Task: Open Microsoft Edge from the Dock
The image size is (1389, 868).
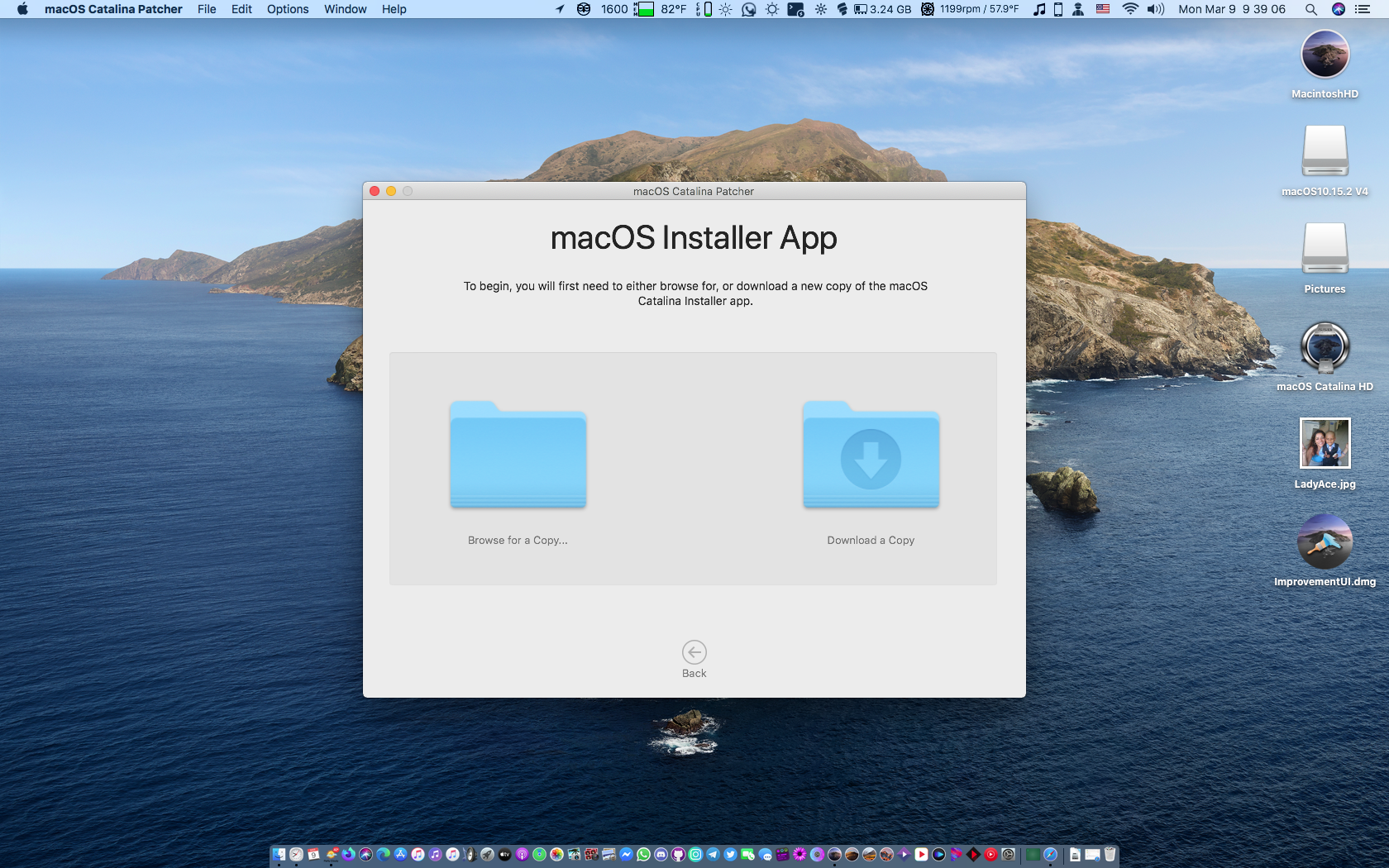Action: coord(383,854)
